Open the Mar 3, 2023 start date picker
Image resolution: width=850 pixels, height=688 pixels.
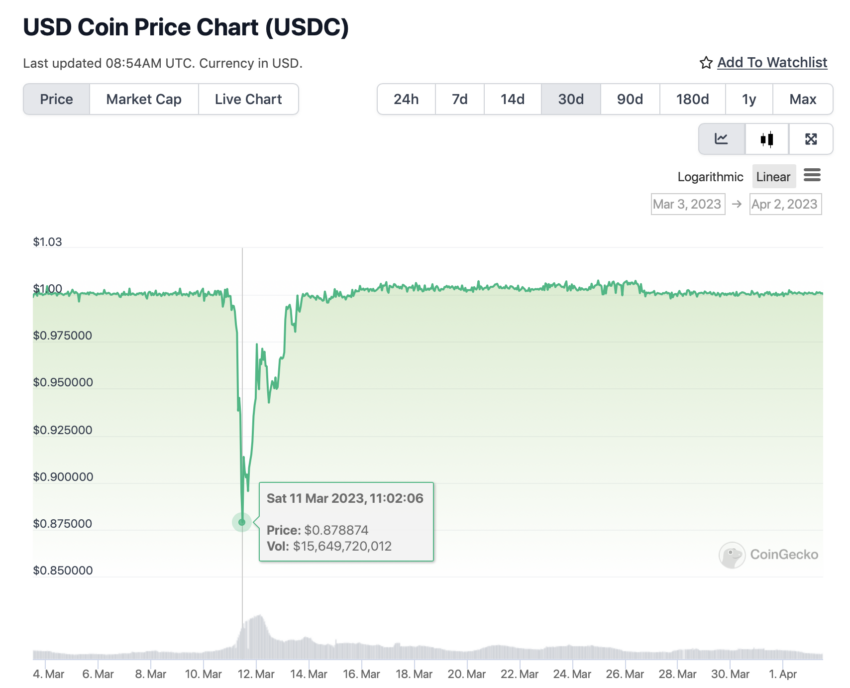688,204
